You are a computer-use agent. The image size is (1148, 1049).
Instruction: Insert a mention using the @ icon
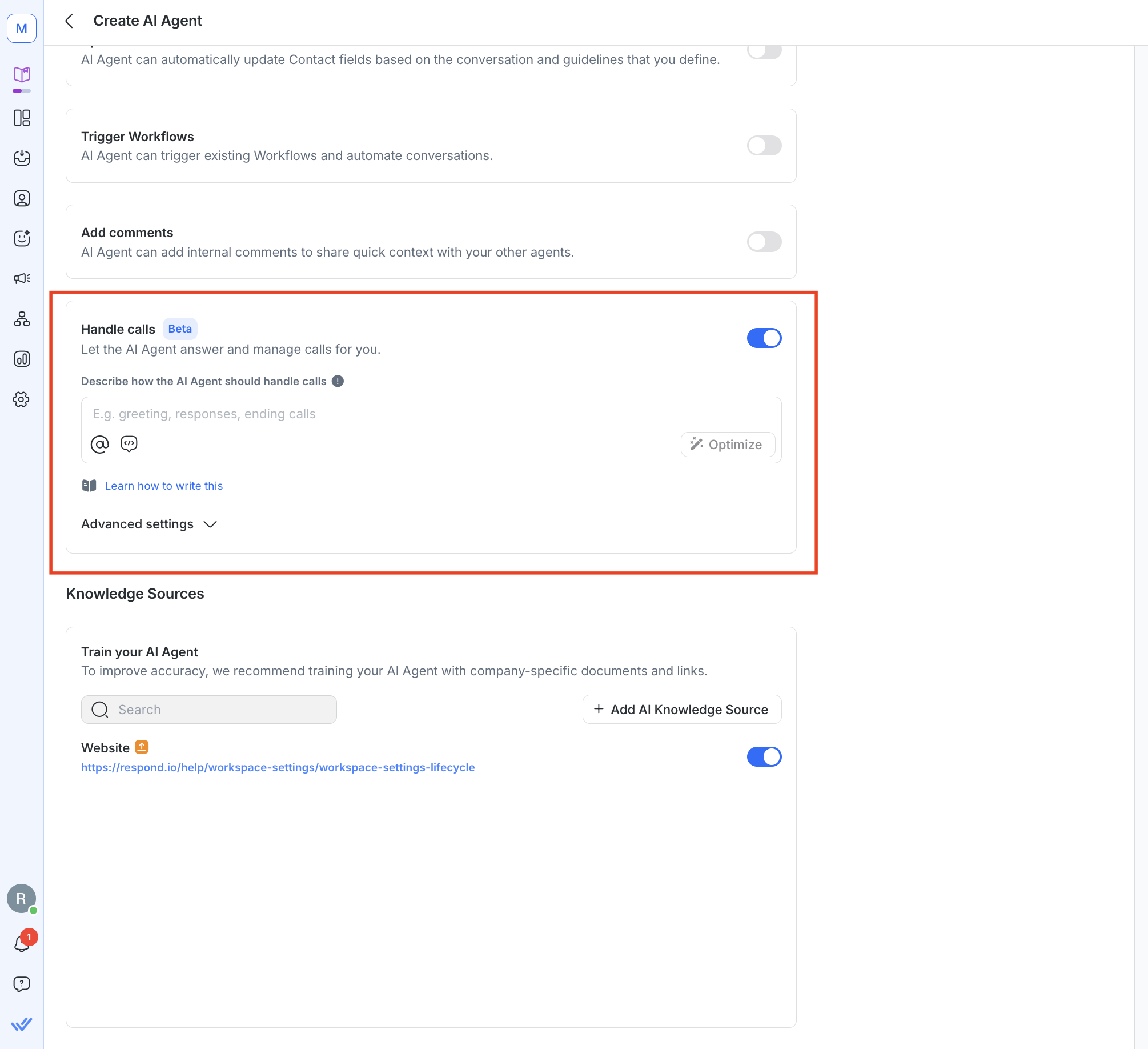pyautogui.click(x=100, y=444)
